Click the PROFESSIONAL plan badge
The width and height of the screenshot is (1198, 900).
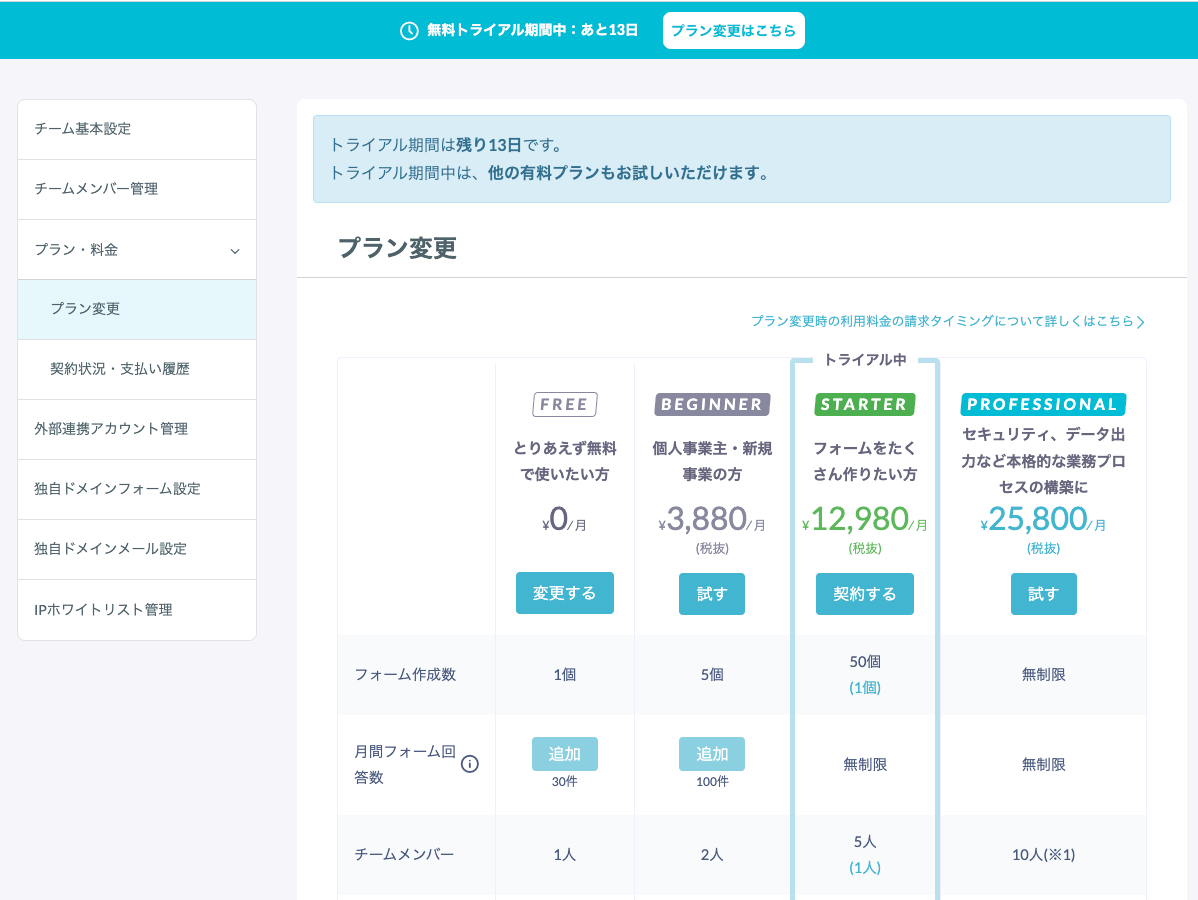(1043, 404)
